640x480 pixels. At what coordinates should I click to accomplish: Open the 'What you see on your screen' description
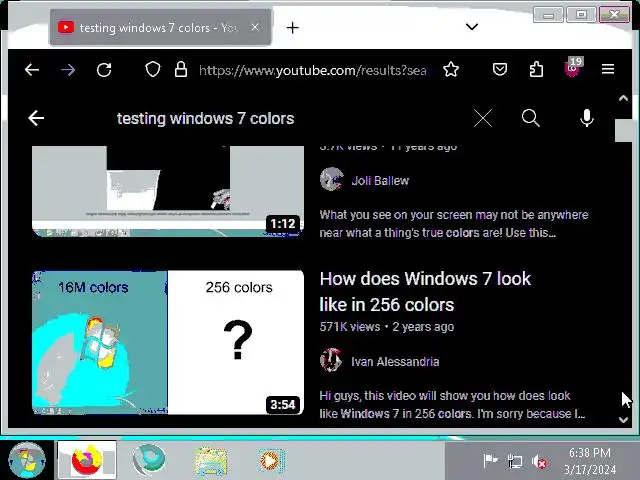[x=453, y=224]
